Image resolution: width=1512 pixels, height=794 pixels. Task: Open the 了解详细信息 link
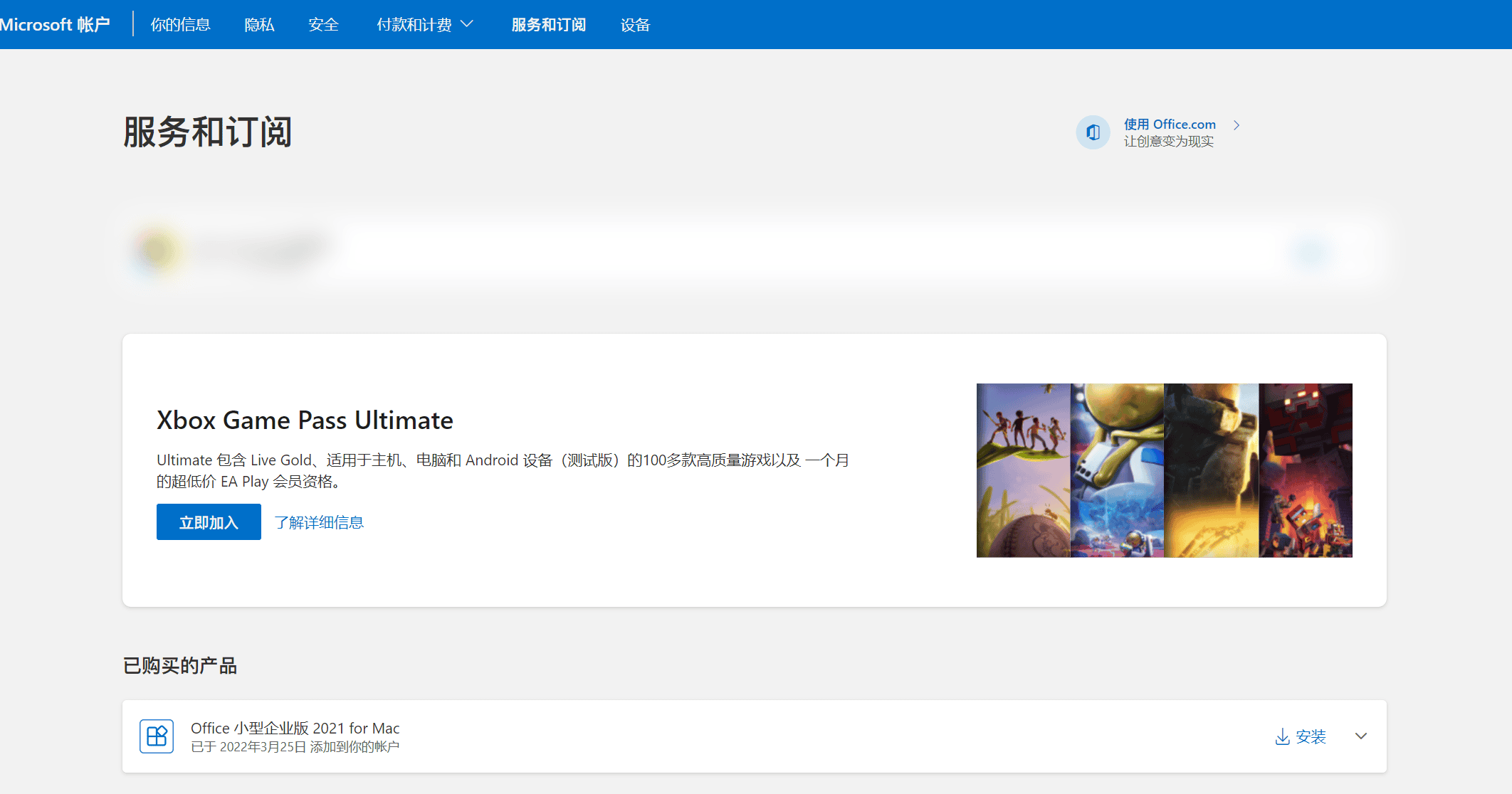pyautogui.click(x=319, y=522)
